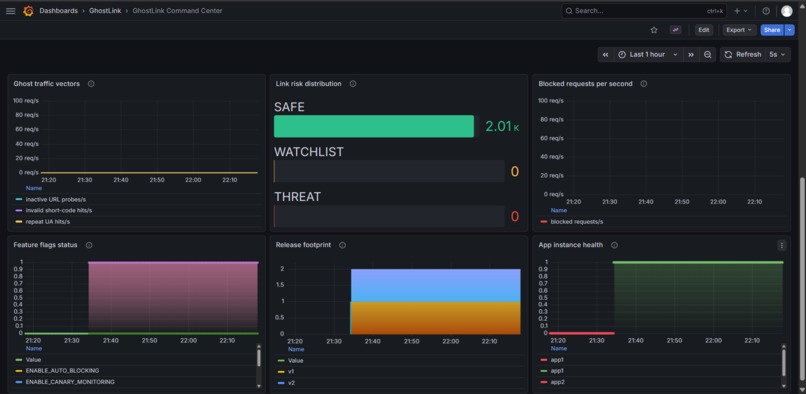Open the Export dropdown
Image resolution: width=806 pixels, height=394 pixels.
pyautogui.click(x=739, y=30)
